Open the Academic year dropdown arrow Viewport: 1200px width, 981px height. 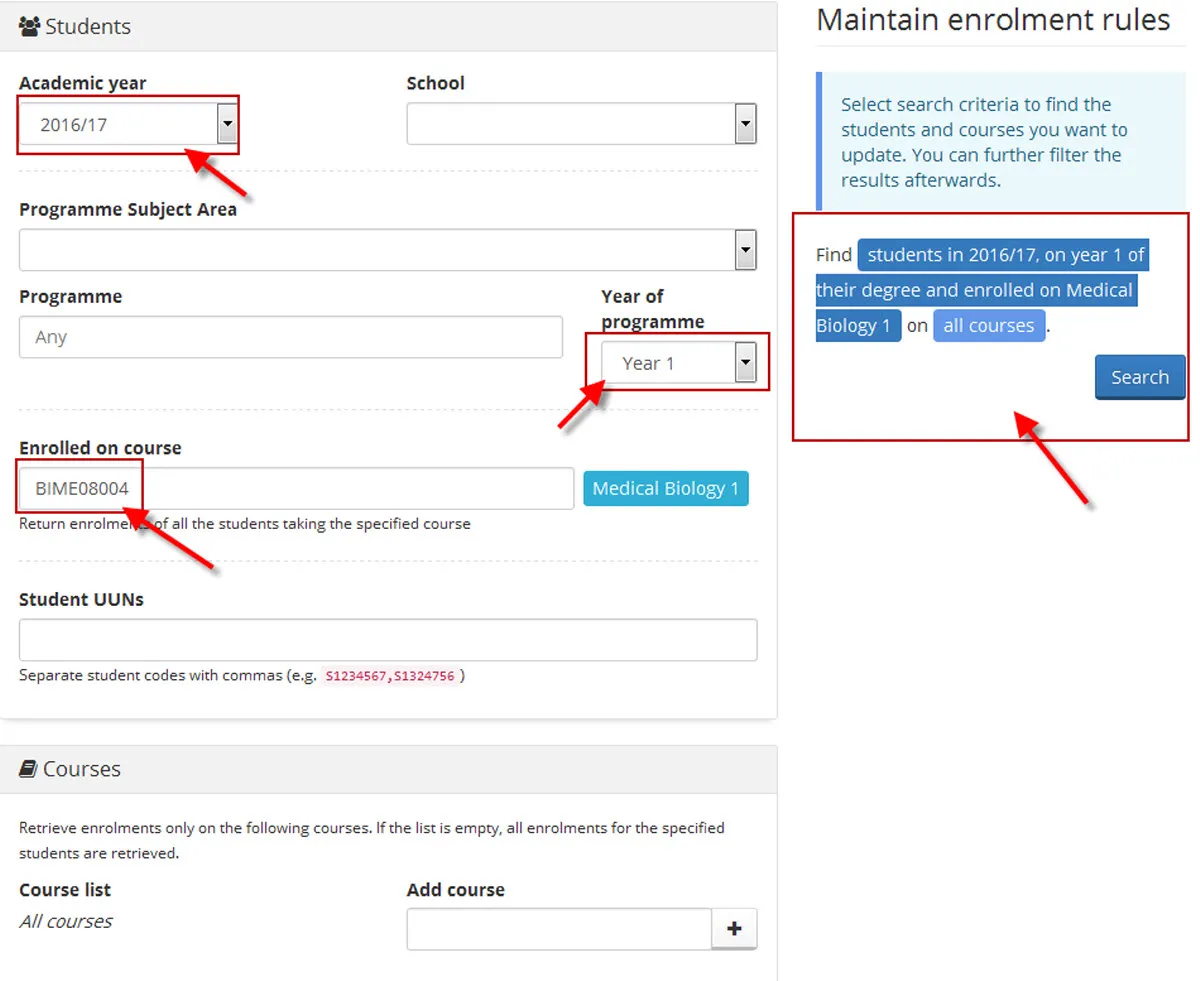(228, 122)
